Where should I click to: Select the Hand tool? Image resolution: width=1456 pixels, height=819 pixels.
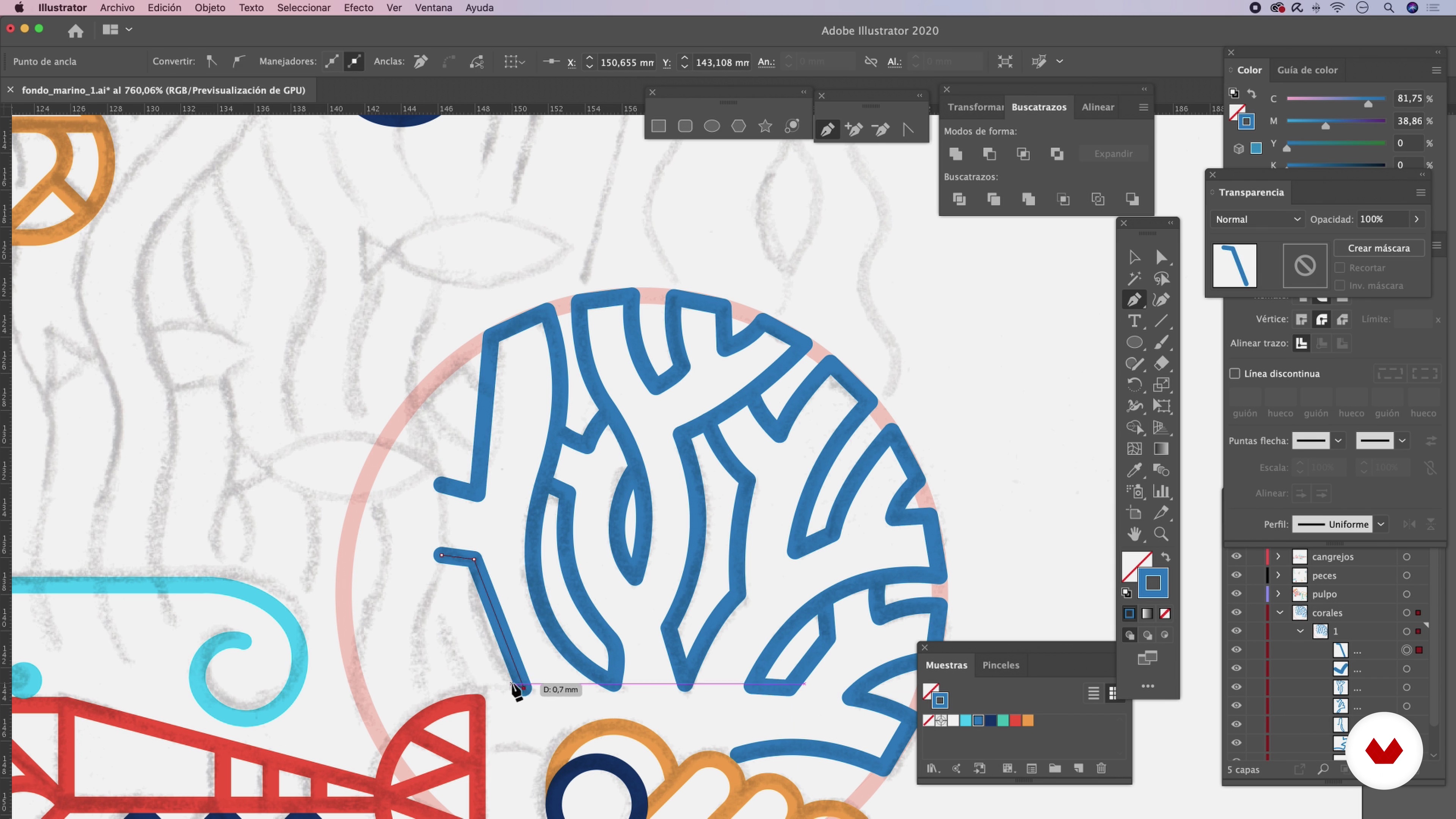tap(1134, 534)
